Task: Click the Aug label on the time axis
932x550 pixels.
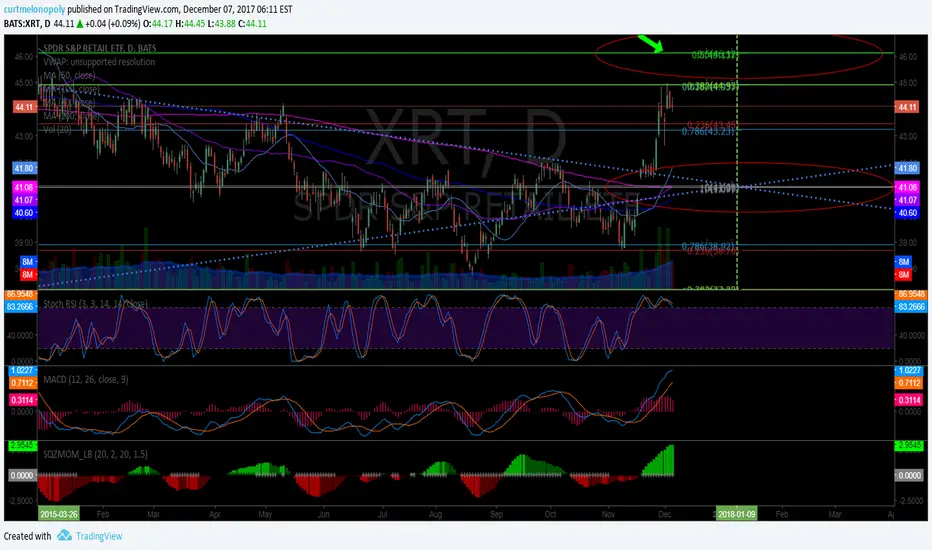Action: (435, 514)
